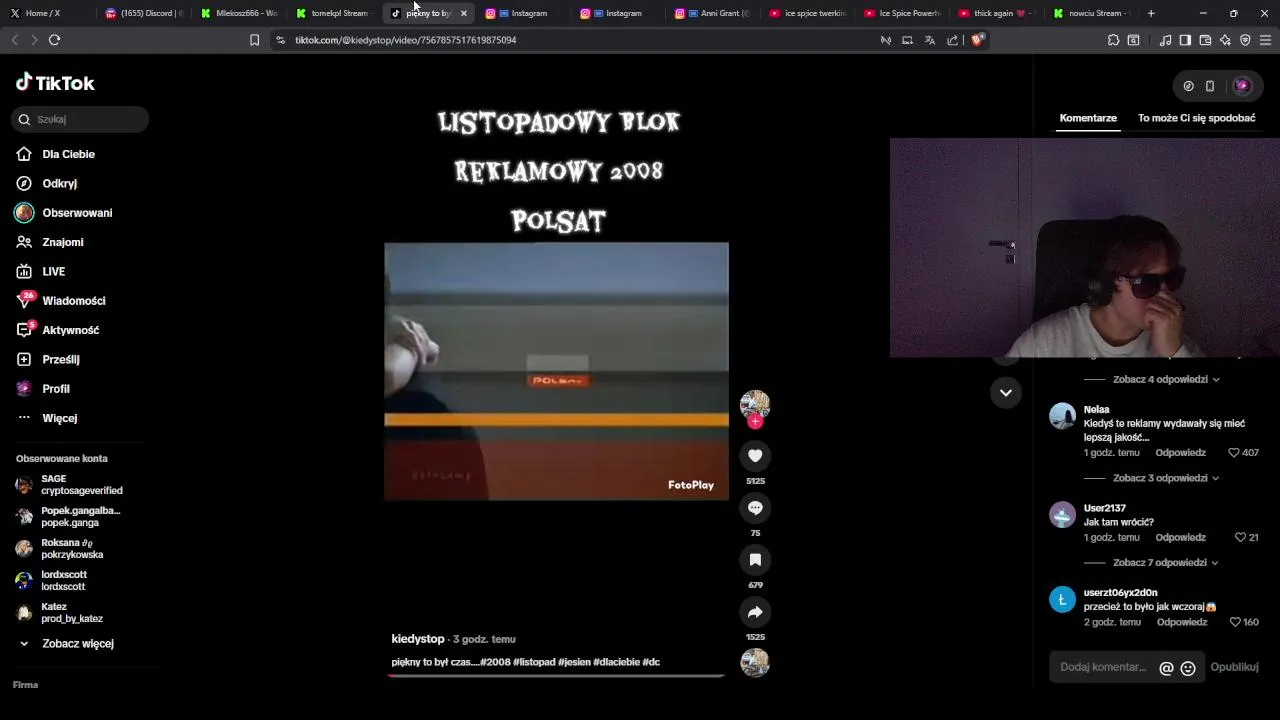Like the video with heart icon
The image size is (1280, 720).
point(755,456)
